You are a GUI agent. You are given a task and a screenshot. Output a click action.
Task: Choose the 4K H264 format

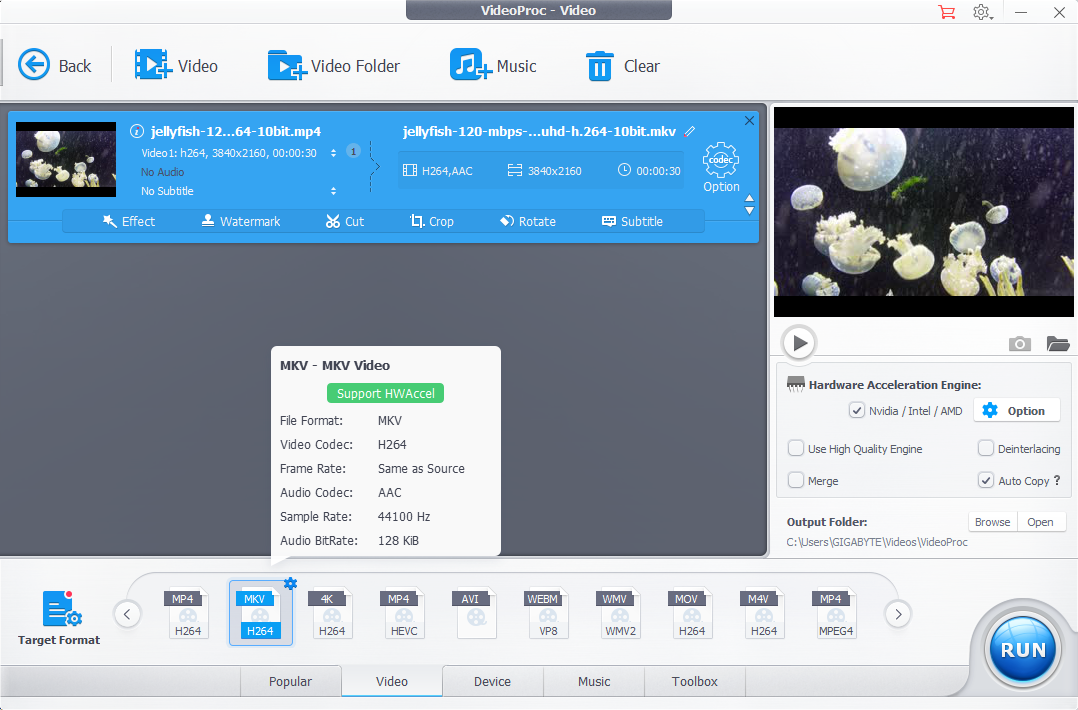pos(331,614)
